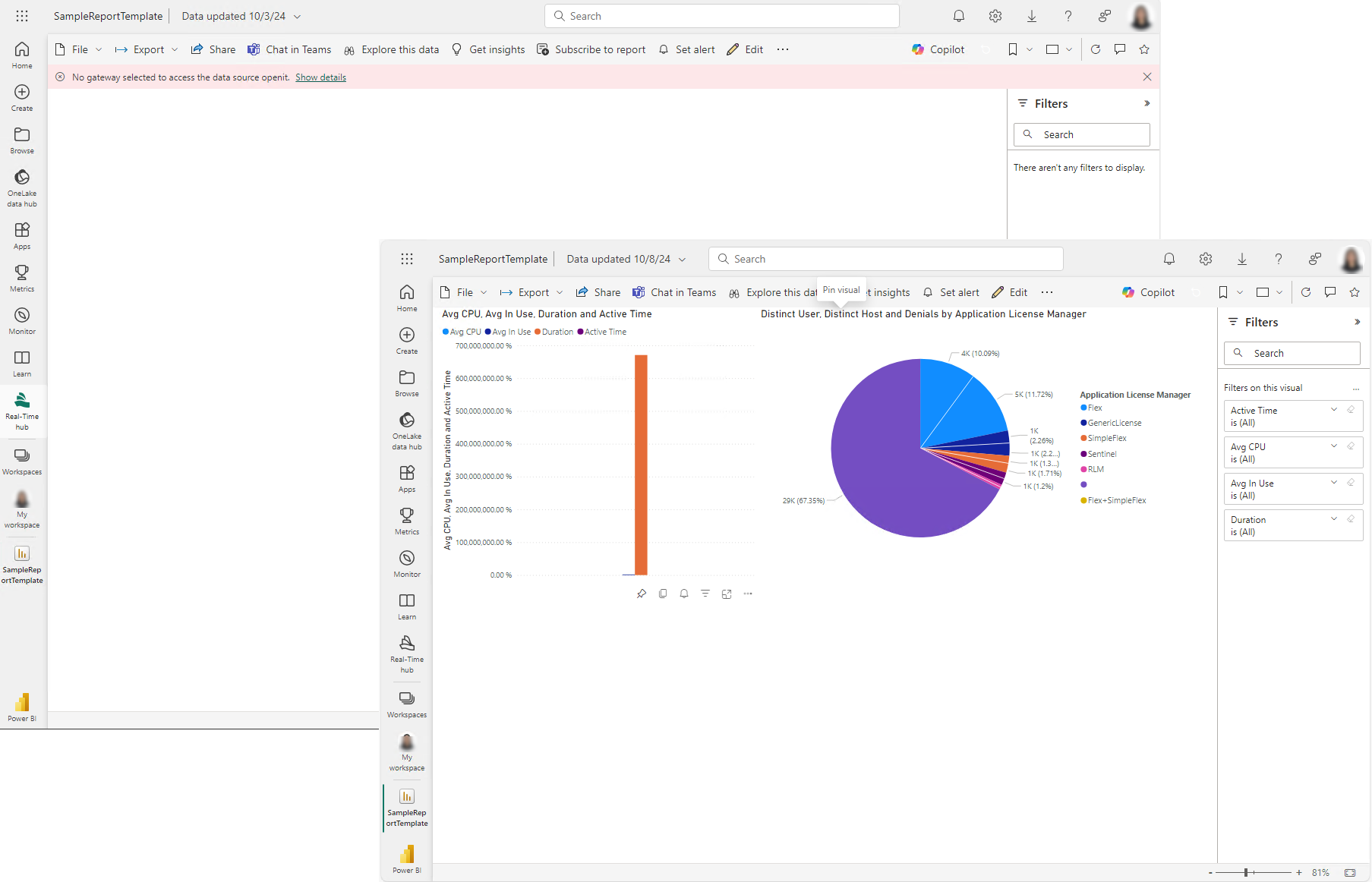Image resolution: width=1372 pixels, height=882 pixels.
Task: Click the zoom slider handle in status bar
Action: (1246, 873)
